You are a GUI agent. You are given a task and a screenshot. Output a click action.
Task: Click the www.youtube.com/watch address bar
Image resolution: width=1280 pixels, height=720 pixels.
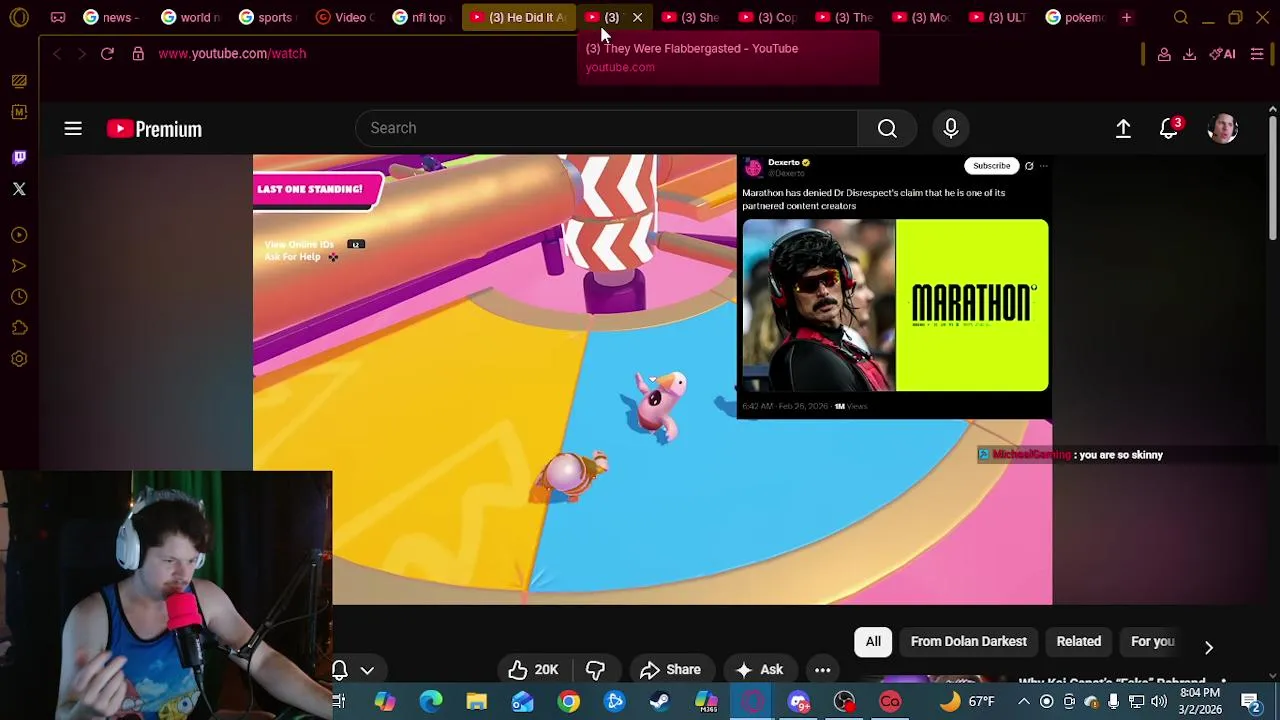pos(232,53)
